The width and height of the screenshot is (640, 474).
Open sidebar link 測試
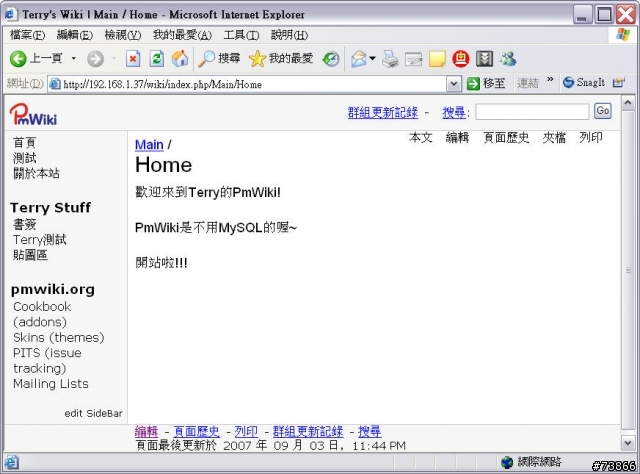tap(24, 158)
